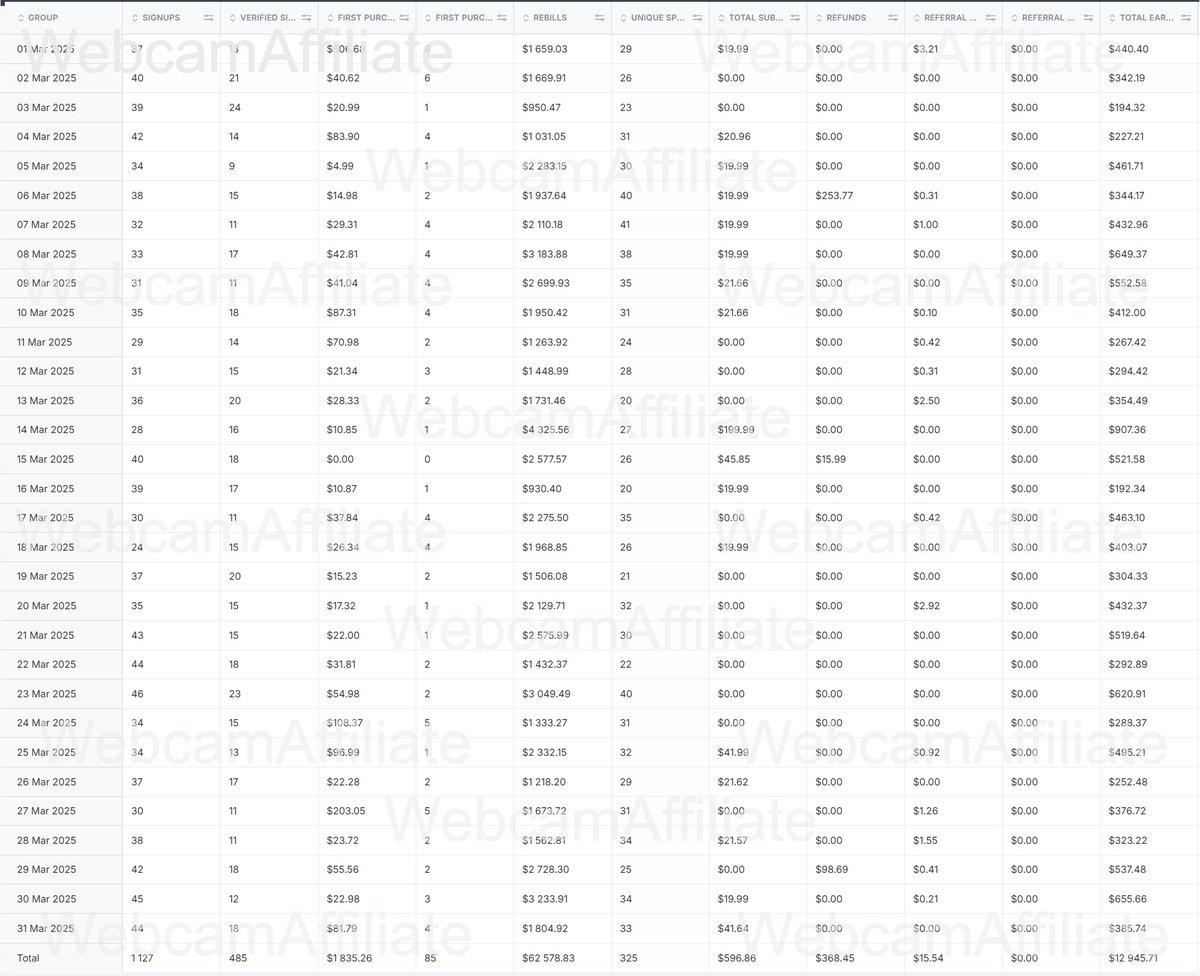Open column options icon for Verified Si...
The height and width of the screenshot is (976, 1200).
point(306,18)
